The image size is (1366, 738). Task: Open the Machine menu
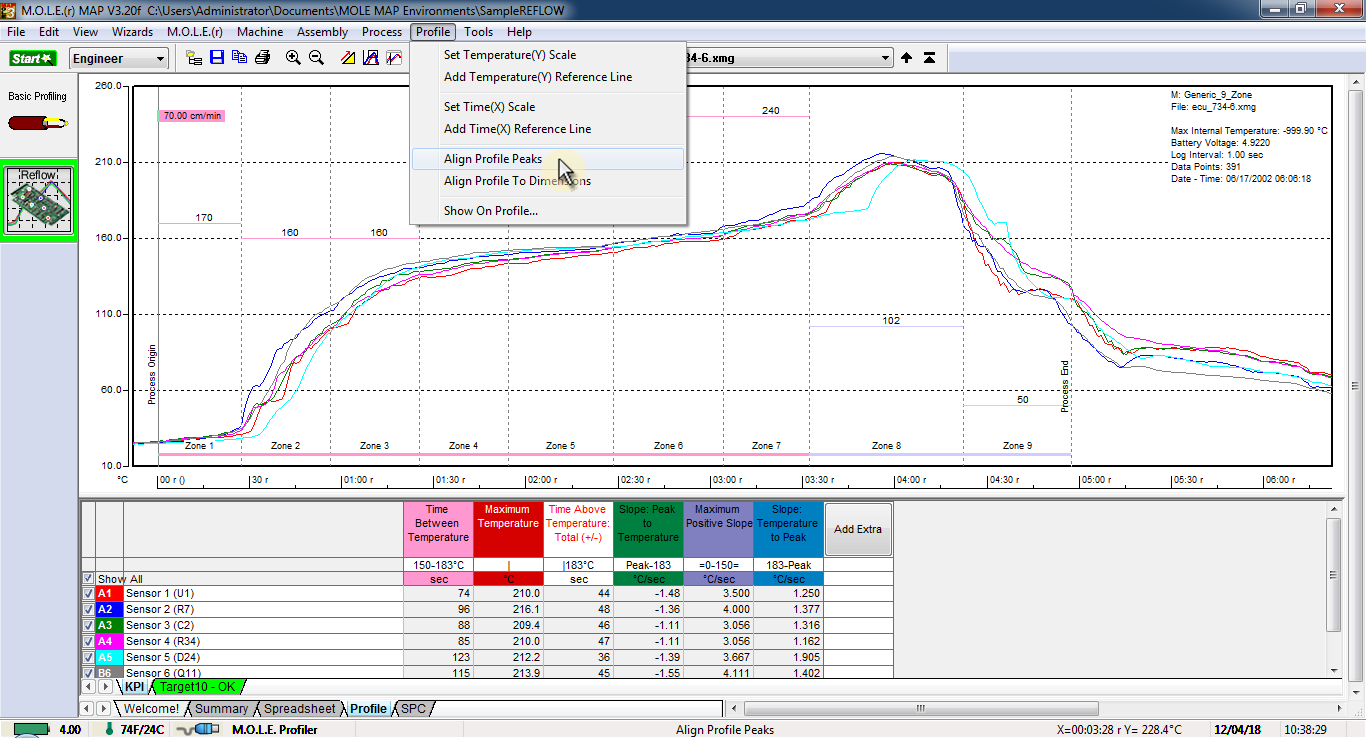260,32
